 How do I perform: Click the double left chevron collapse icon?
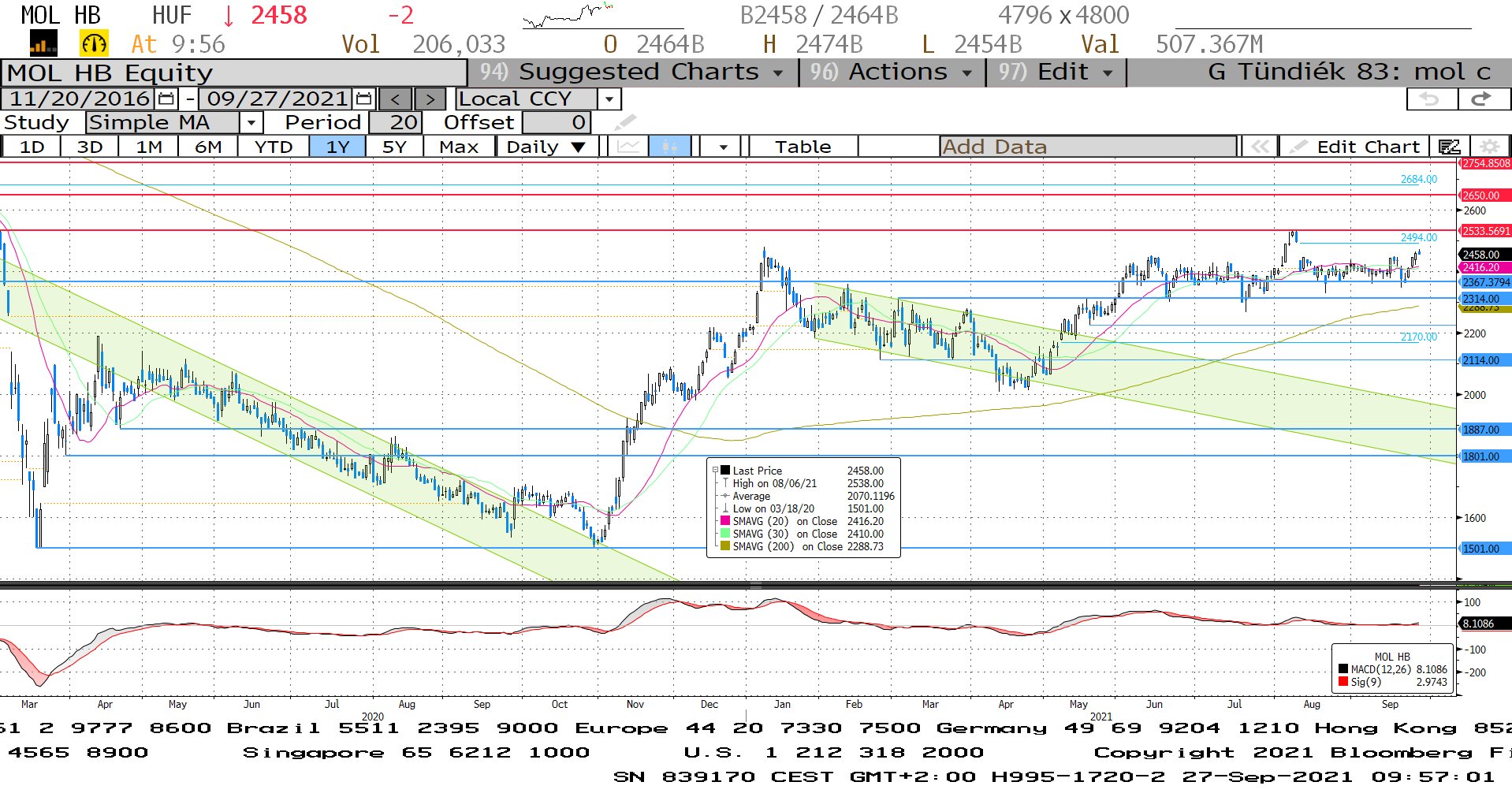(1260, 147)
